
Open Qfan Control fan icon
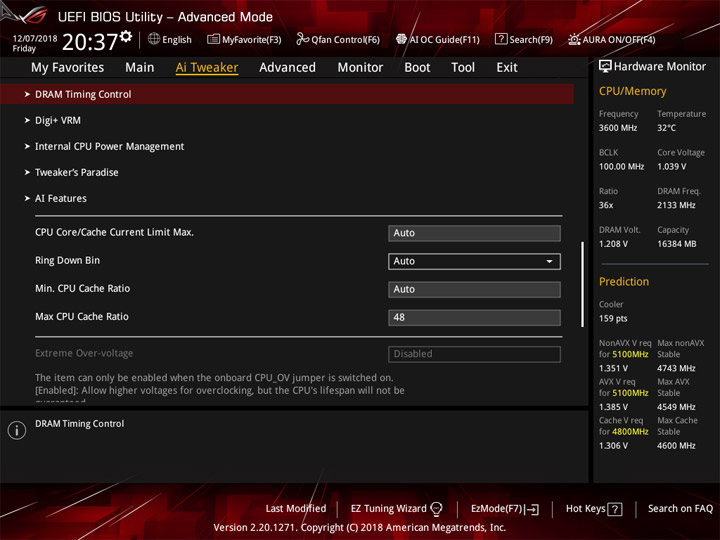pos(302,39)
